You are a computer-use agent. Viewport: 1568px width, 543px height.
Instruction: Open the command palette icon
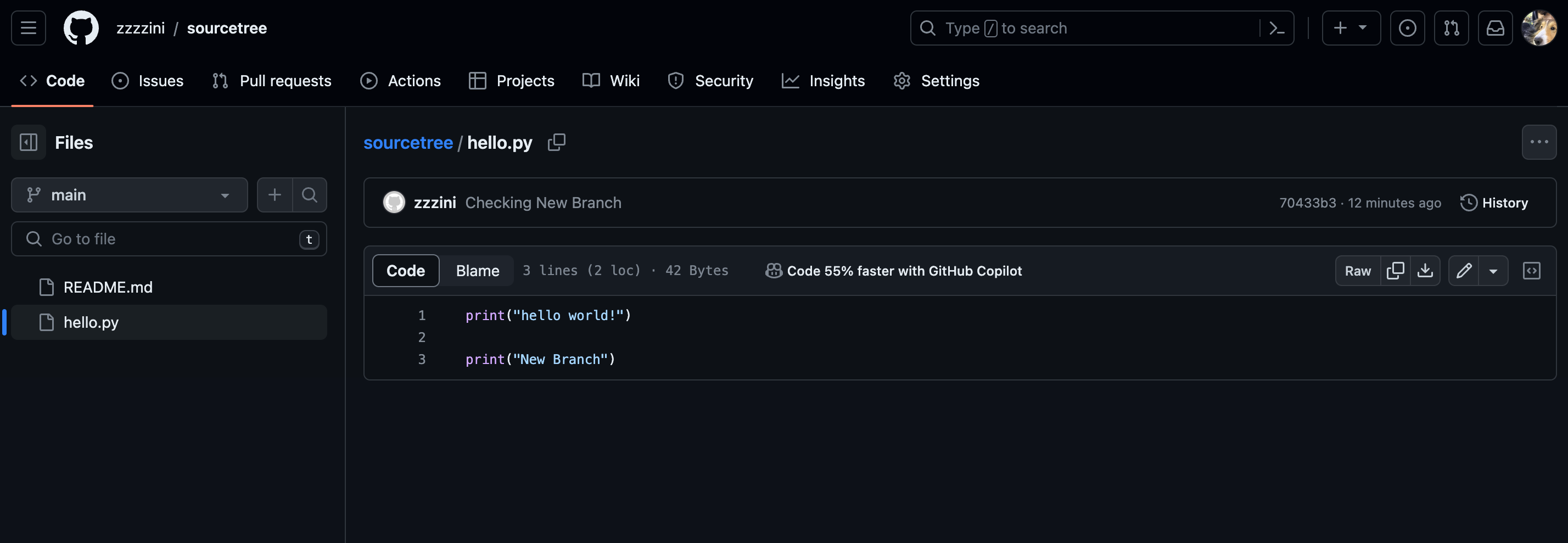pos(1276,28)
